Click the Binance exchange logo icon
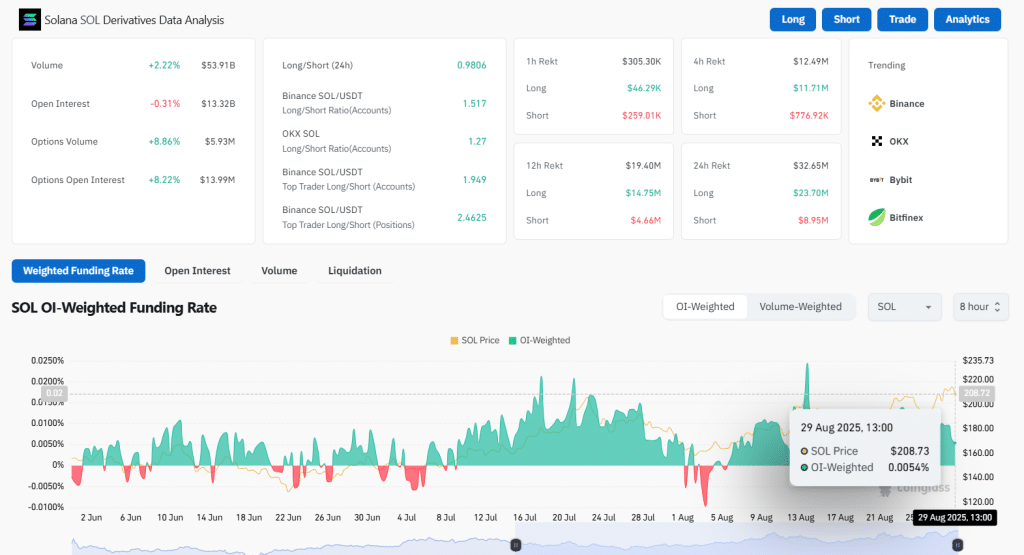The width and height of the screenshot is (1024, 555). pos(877,103)
